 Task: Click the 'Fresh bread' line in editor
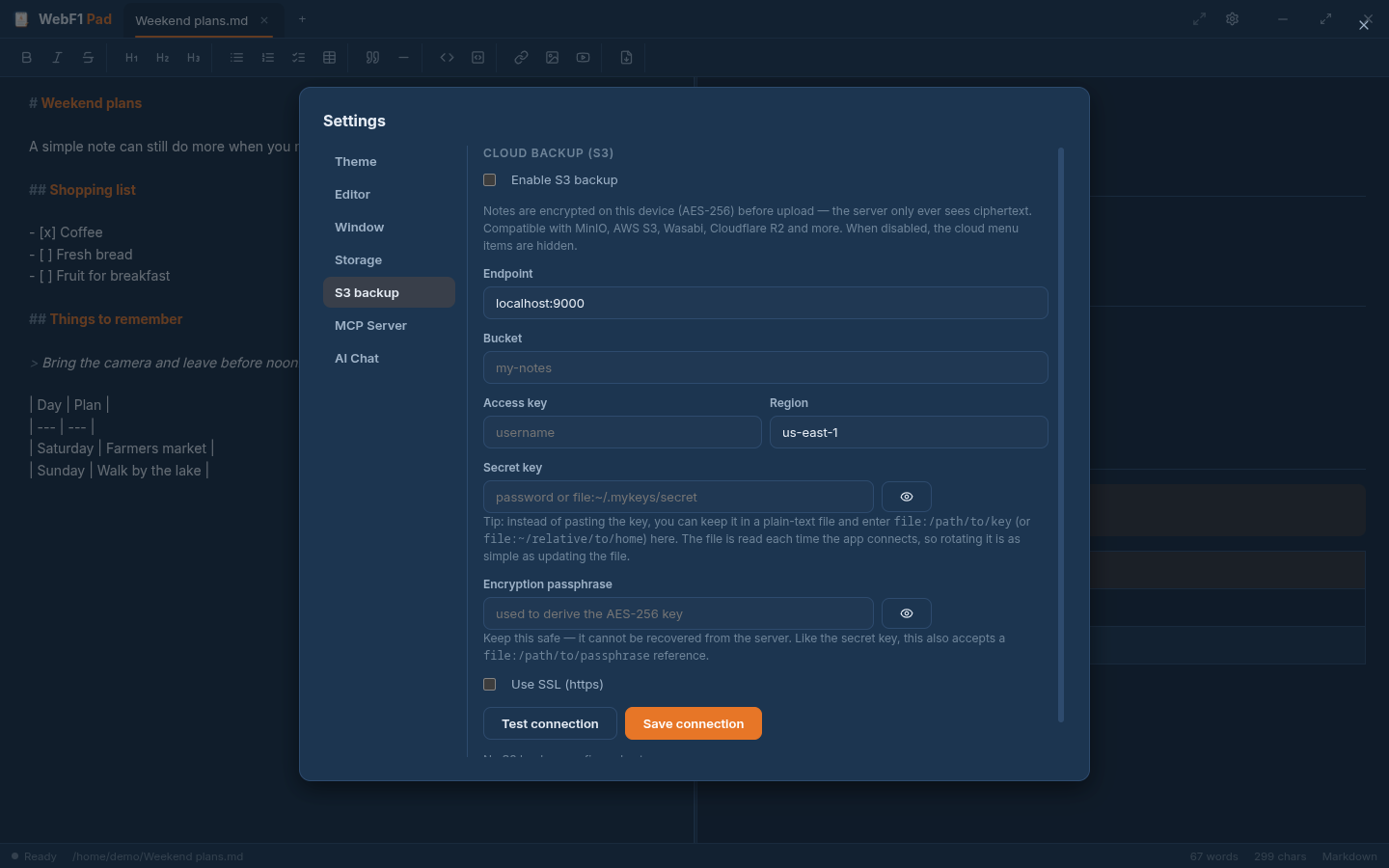(x=81, y=255)
